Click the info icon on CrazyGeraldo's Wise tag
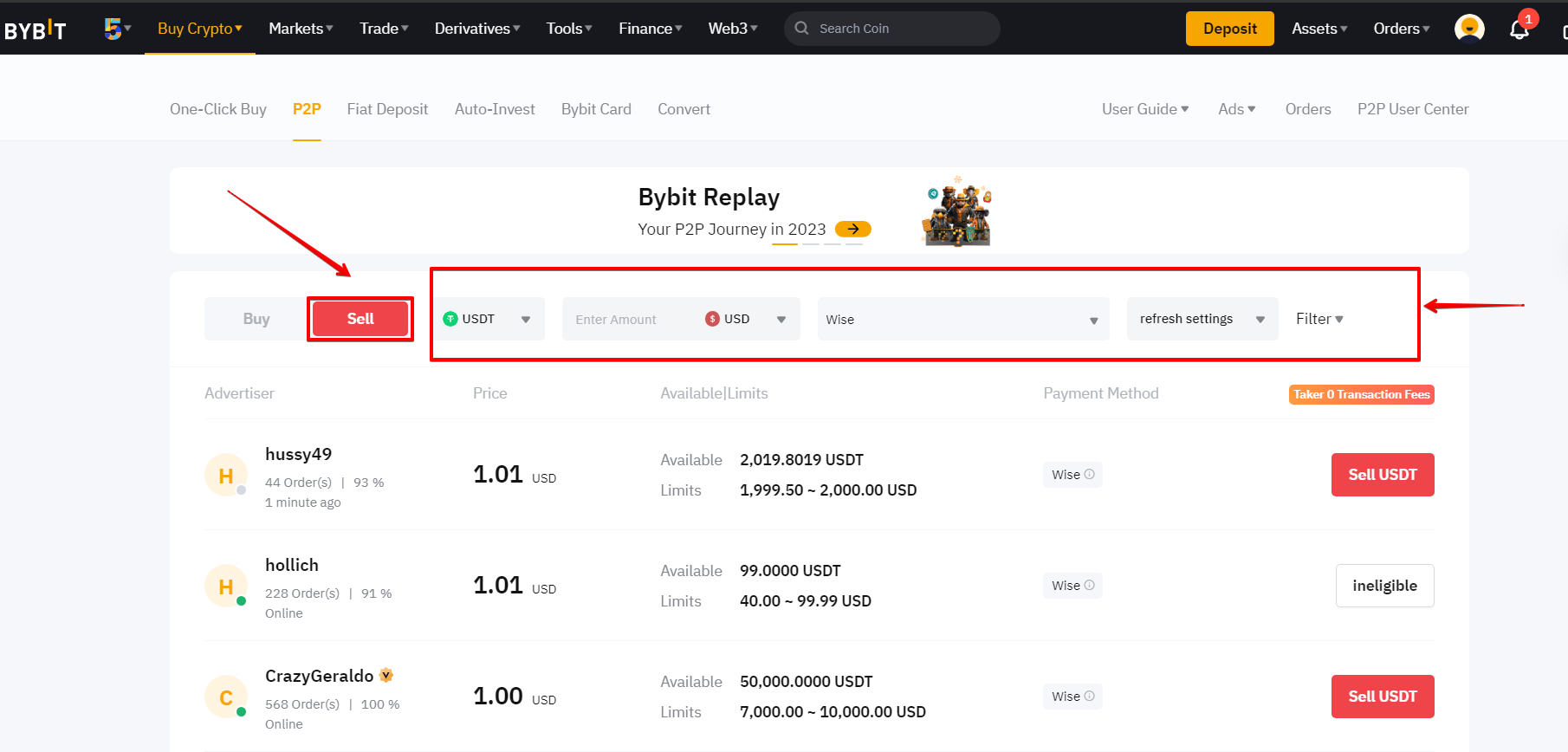Screen dimensions: 1568x752 click(x=1090, y=696)
